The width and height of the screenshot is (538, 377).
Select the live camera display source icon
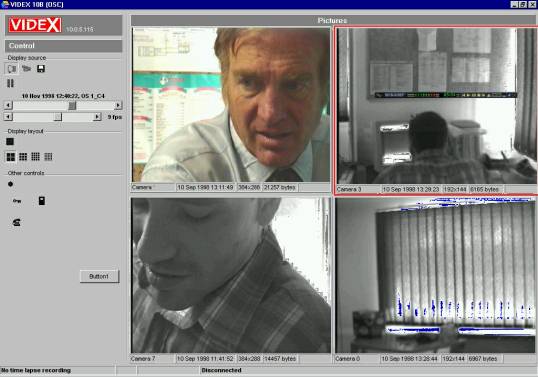tap(12, 69)
